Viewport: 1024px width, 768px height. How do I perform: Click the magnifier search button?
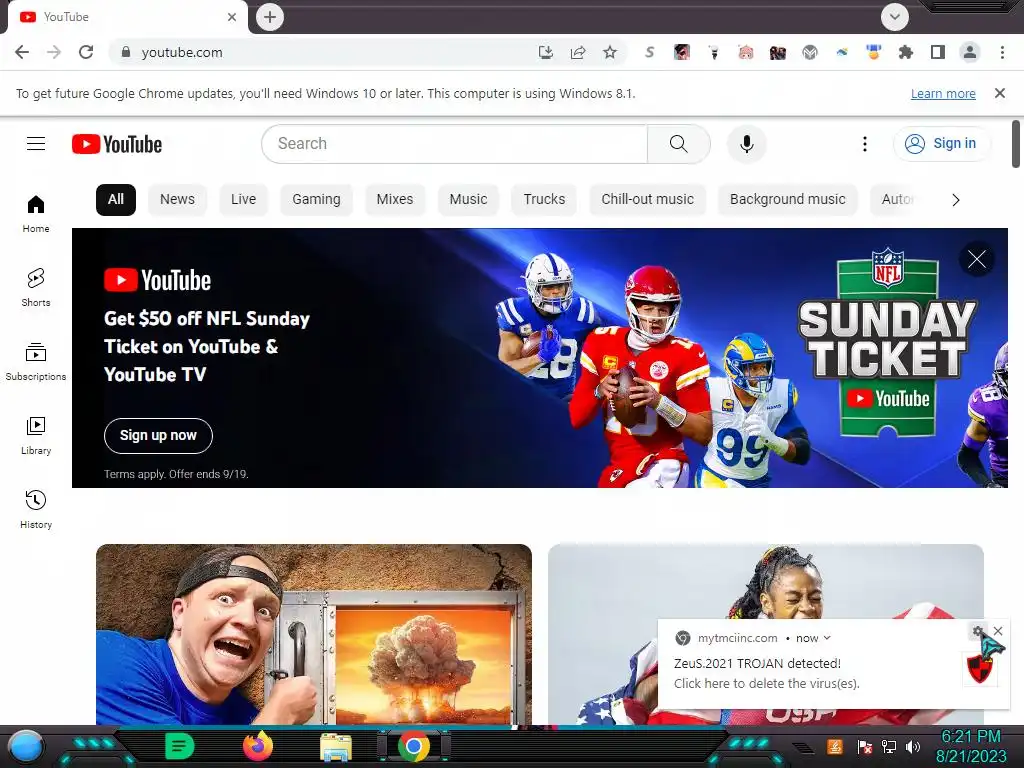pyautogui.click(x=679, y=144)
